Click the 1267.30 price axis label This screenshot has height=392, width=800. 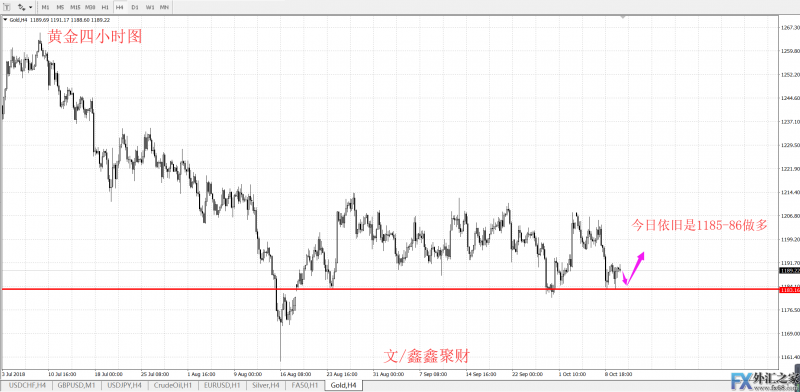click(x=790, y=28)
